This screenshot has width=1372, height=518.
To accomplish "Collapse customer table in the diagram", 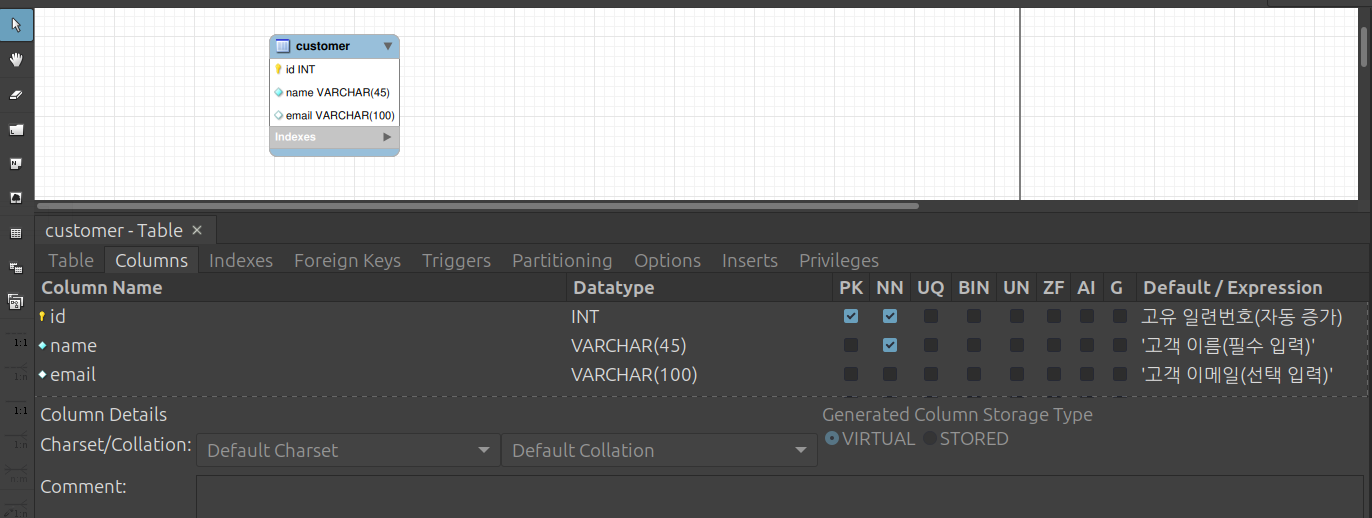I will click(388, 46).
